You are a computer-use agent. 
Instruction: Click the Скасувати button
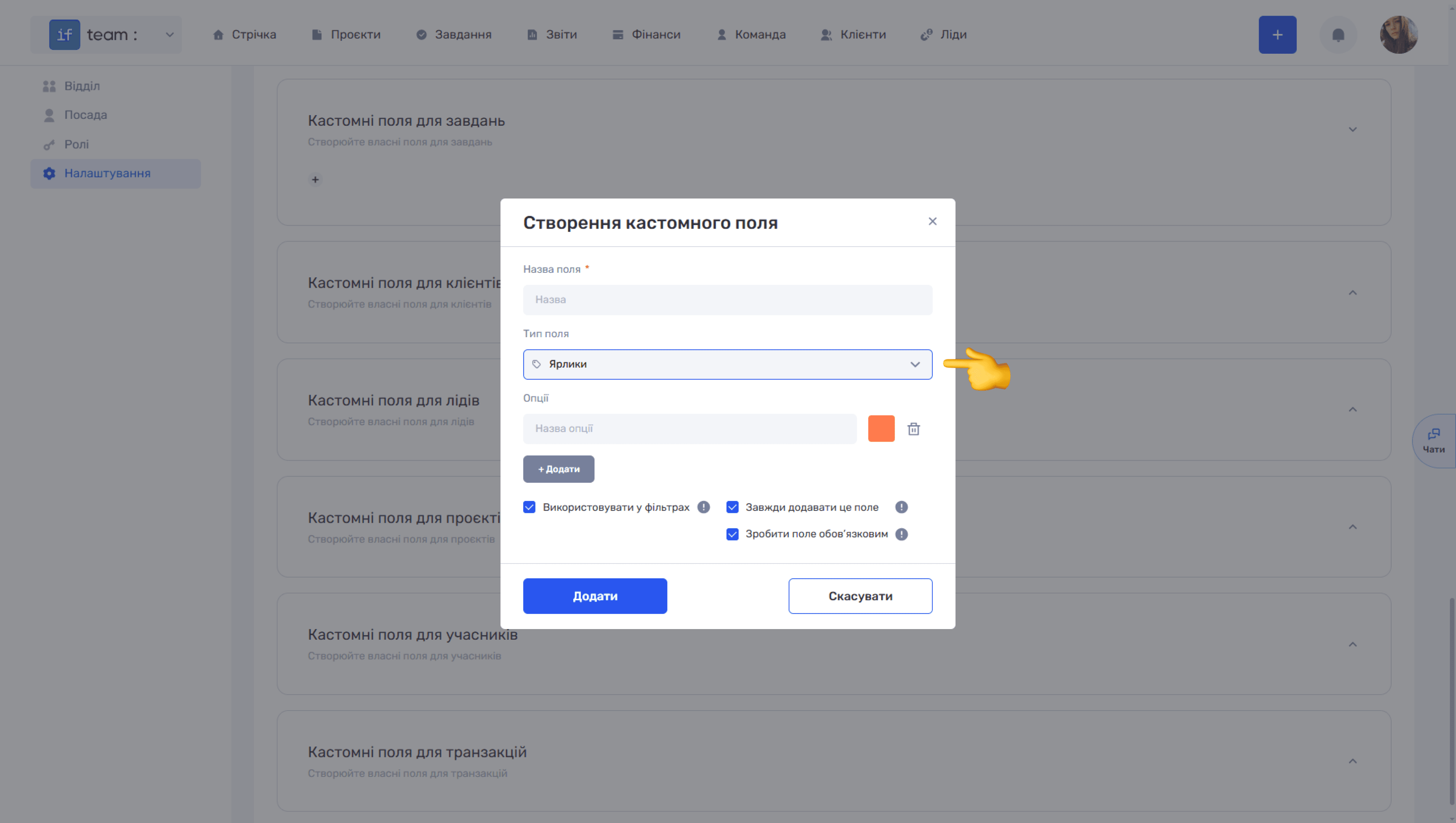pos(860,596)
